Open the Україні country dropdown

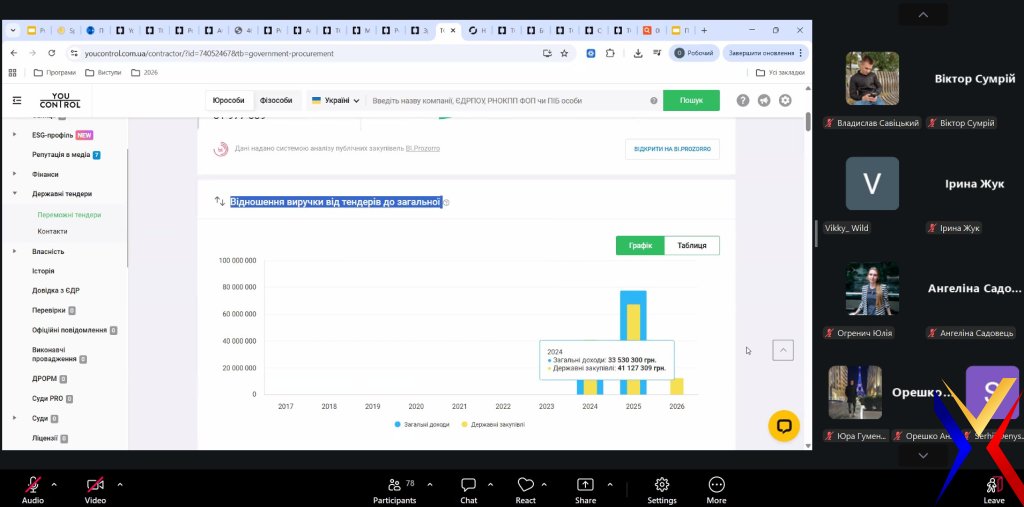pyautogui.click(x=335, y=100)
